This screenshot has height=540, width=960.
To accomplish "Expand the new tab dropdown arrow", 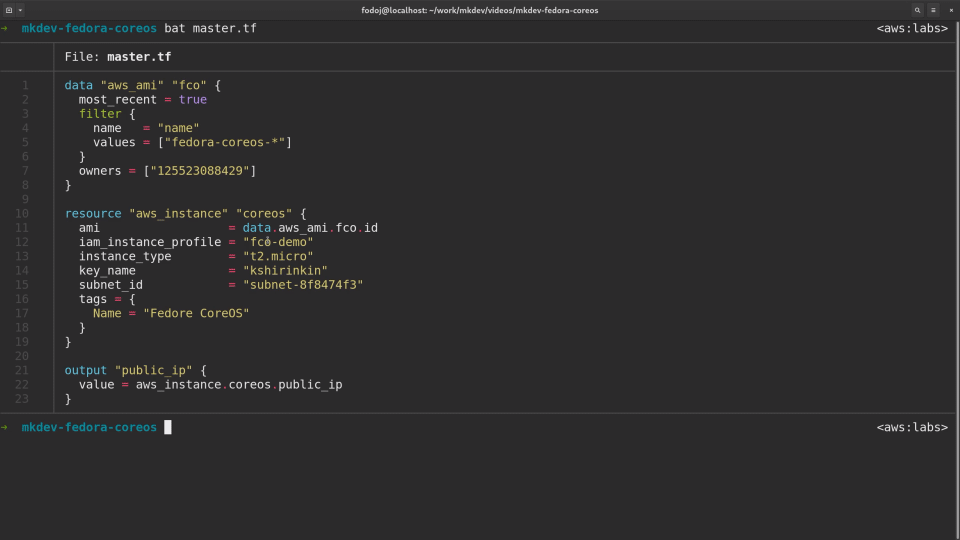I will [x=20, y=10].
